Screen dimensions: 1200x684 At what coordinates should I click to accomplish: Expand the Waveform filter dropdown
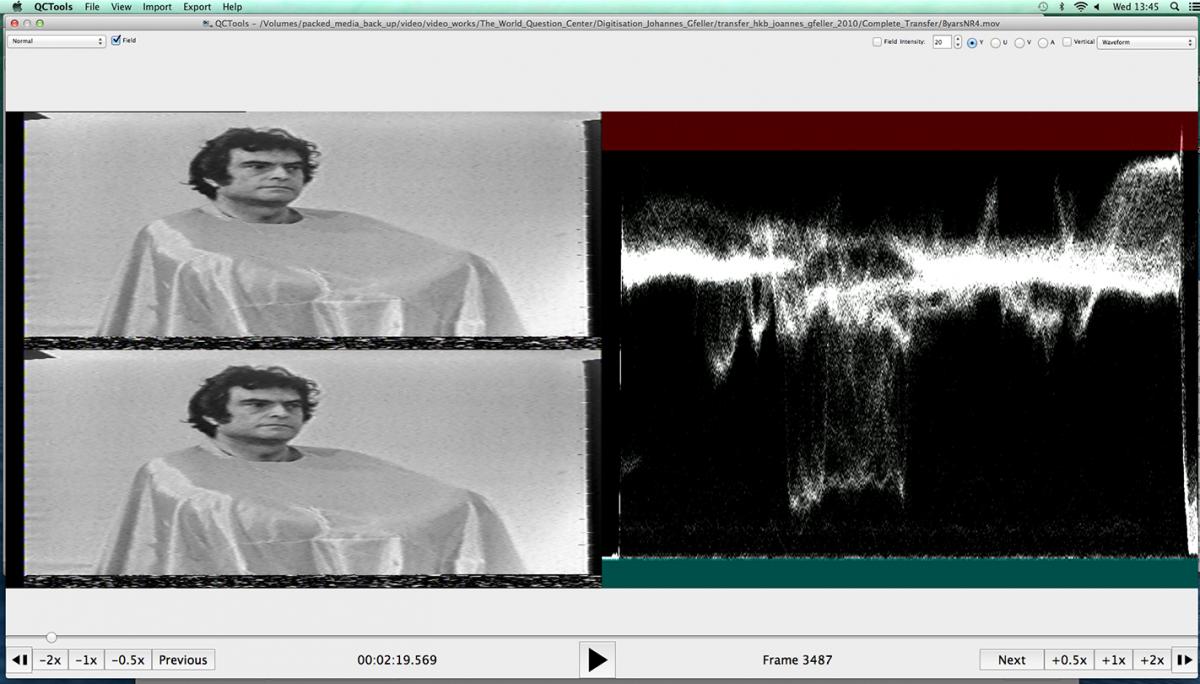1145,42
